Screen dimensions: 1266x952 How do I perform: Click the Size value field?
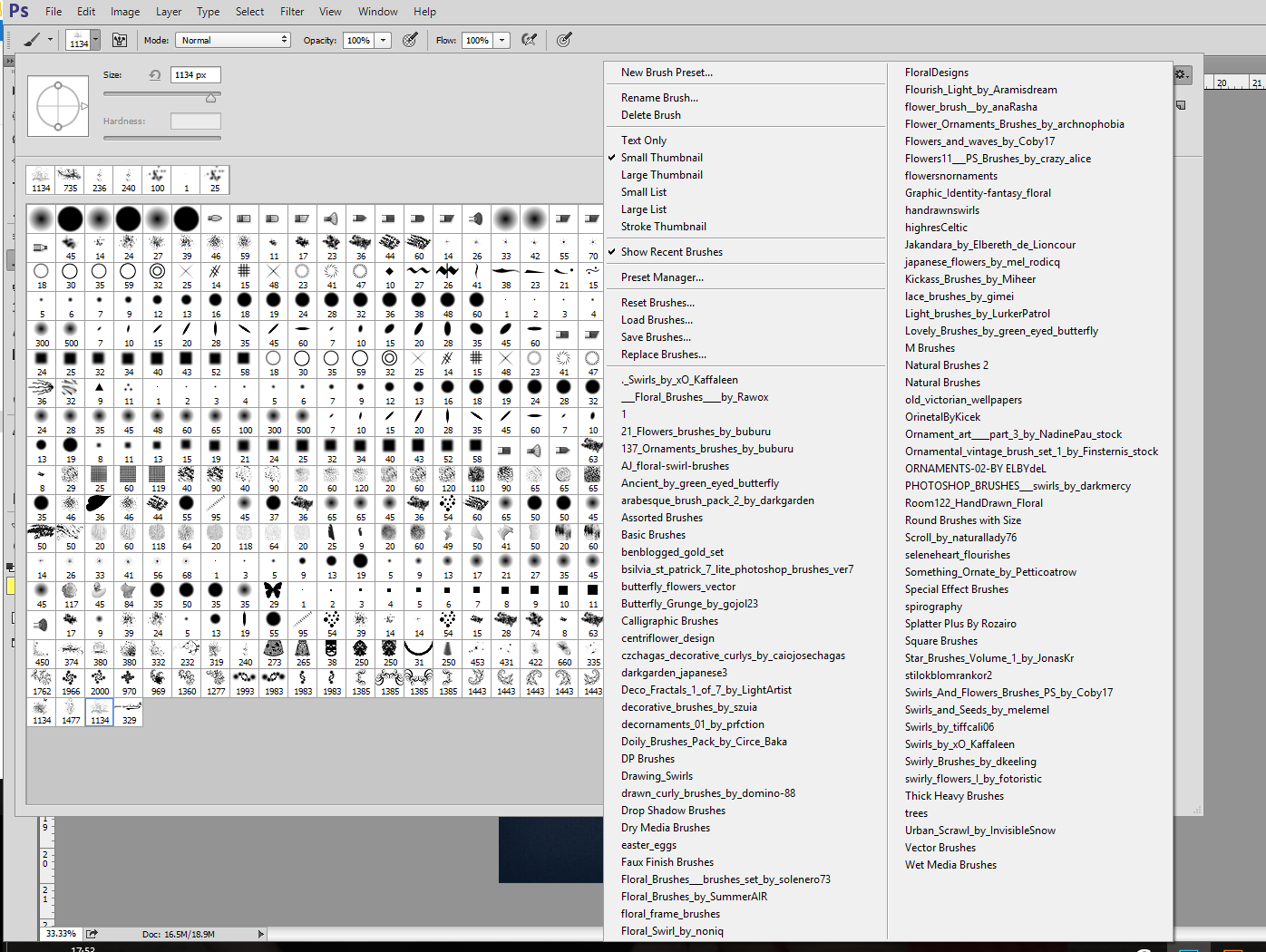[195, 75]
